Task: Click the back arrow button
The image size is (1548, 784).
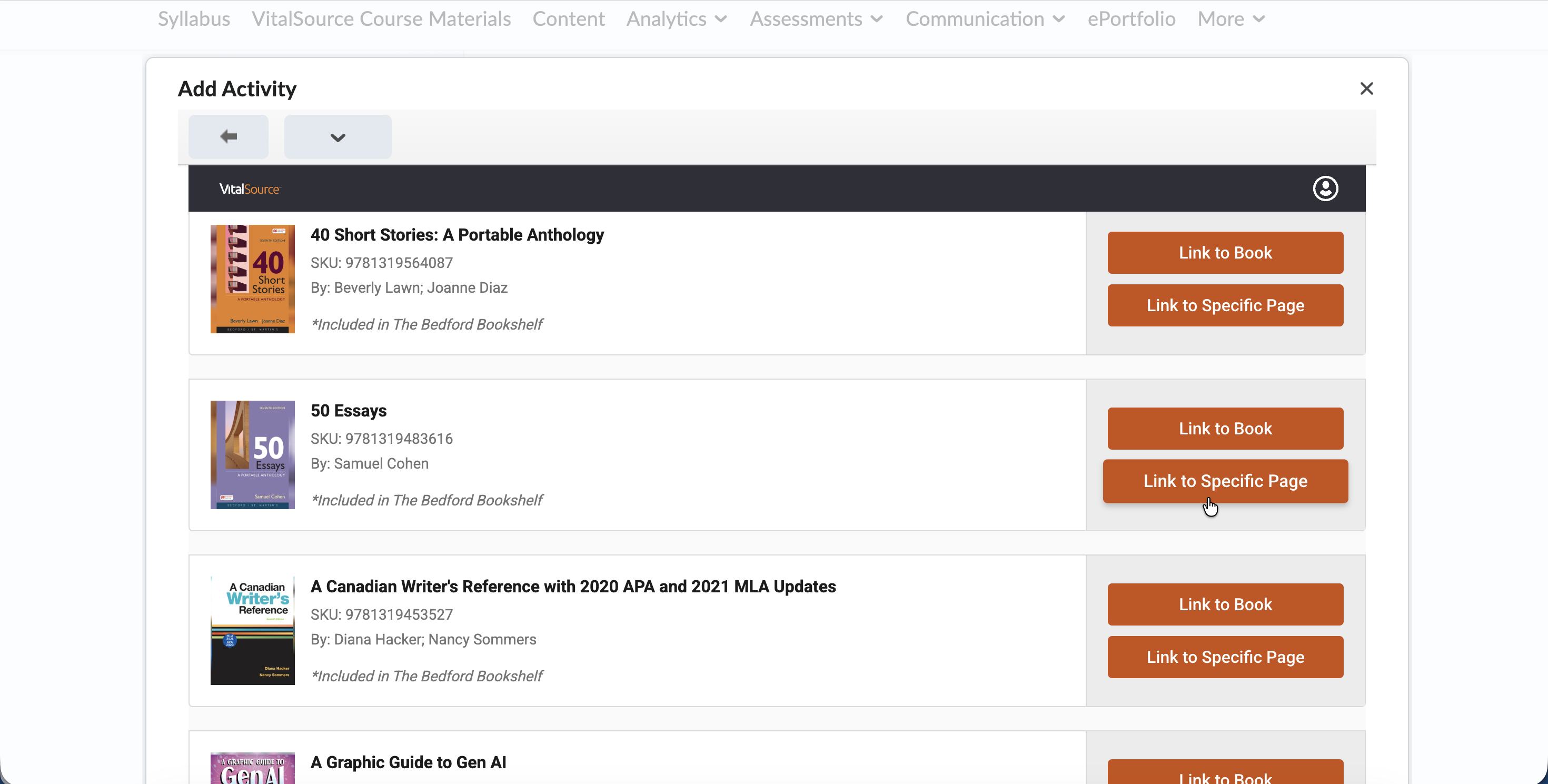Action: [229, 137]
